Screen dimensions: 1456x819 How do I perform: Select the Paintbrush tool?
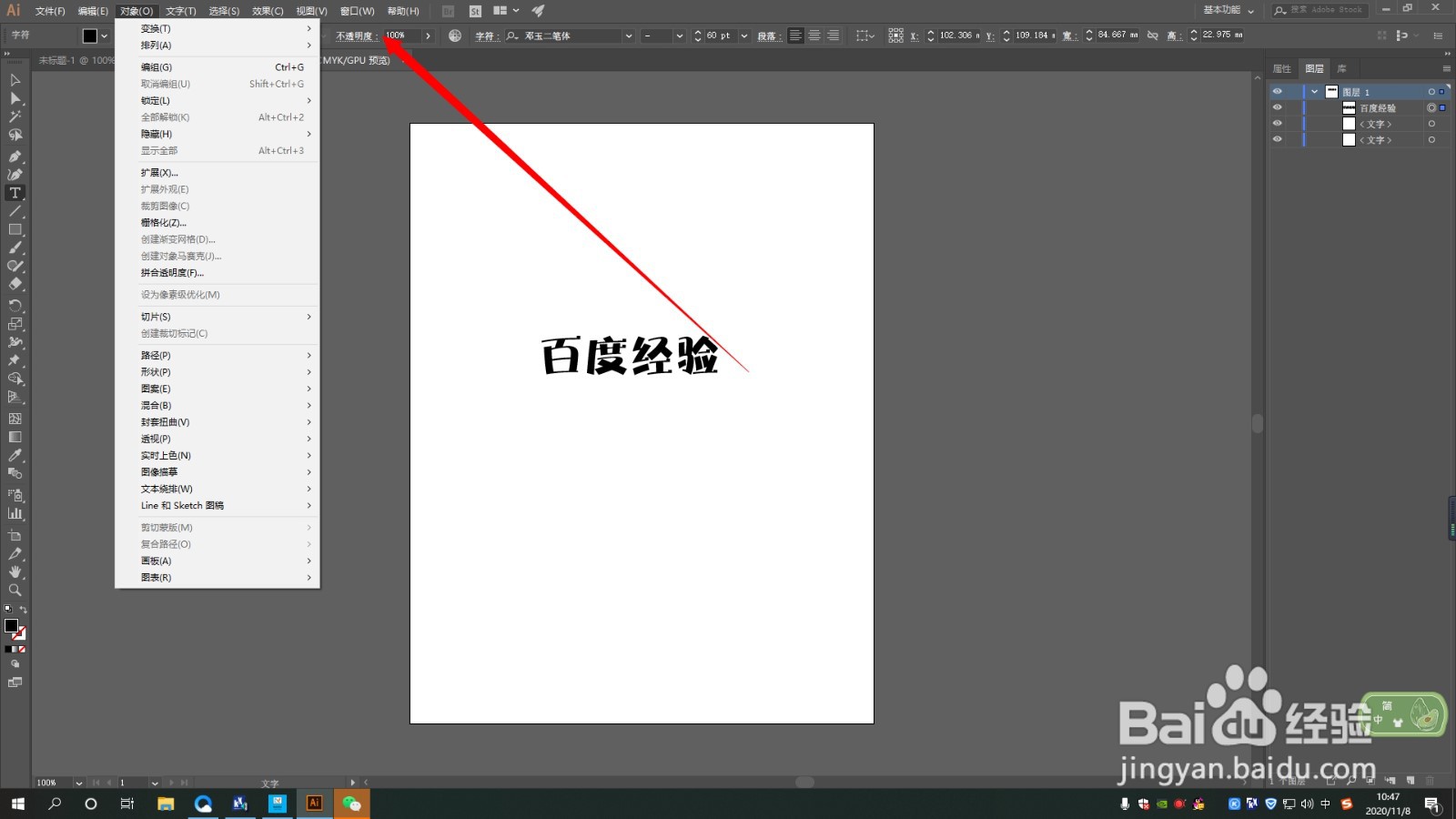pyautogui.click(x=15, y=248)
